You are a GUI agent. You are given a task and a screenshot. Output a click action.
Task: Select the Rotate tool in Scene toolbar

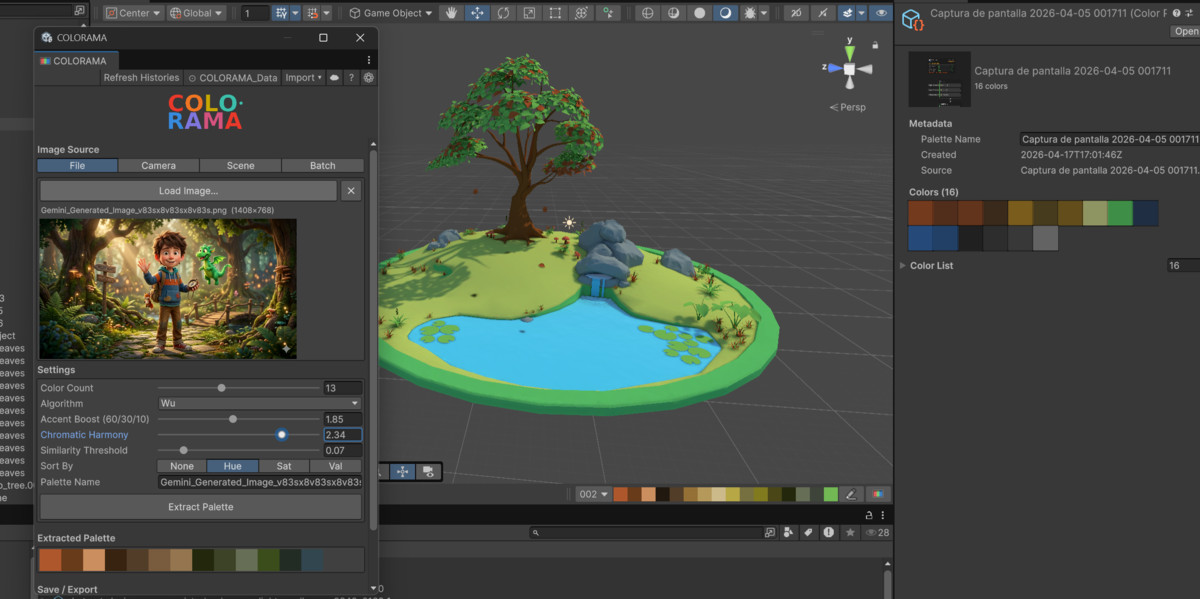[503, 13]
